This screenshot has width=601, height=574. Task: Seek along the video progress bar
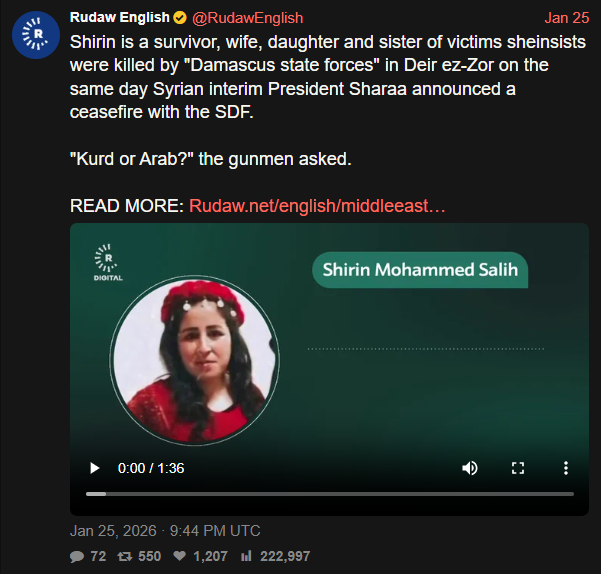click(330, 494)
